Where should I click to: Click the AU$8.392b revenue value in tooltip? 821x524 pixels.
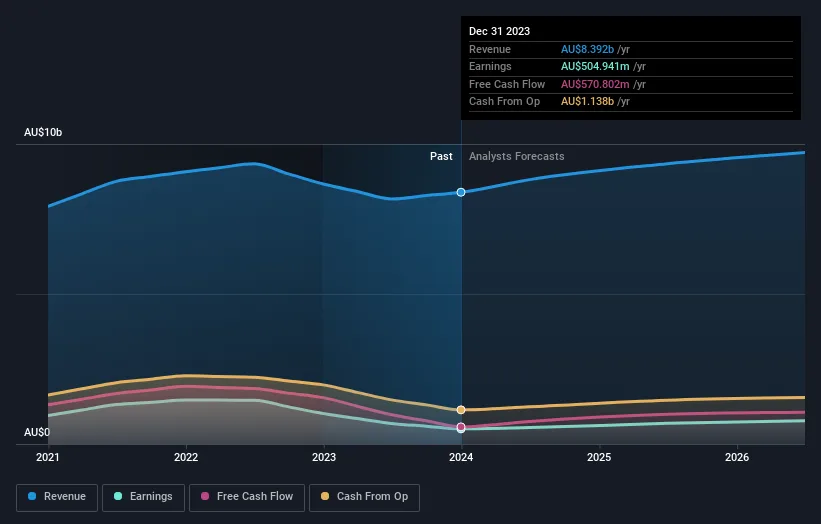tap(588, 49)
